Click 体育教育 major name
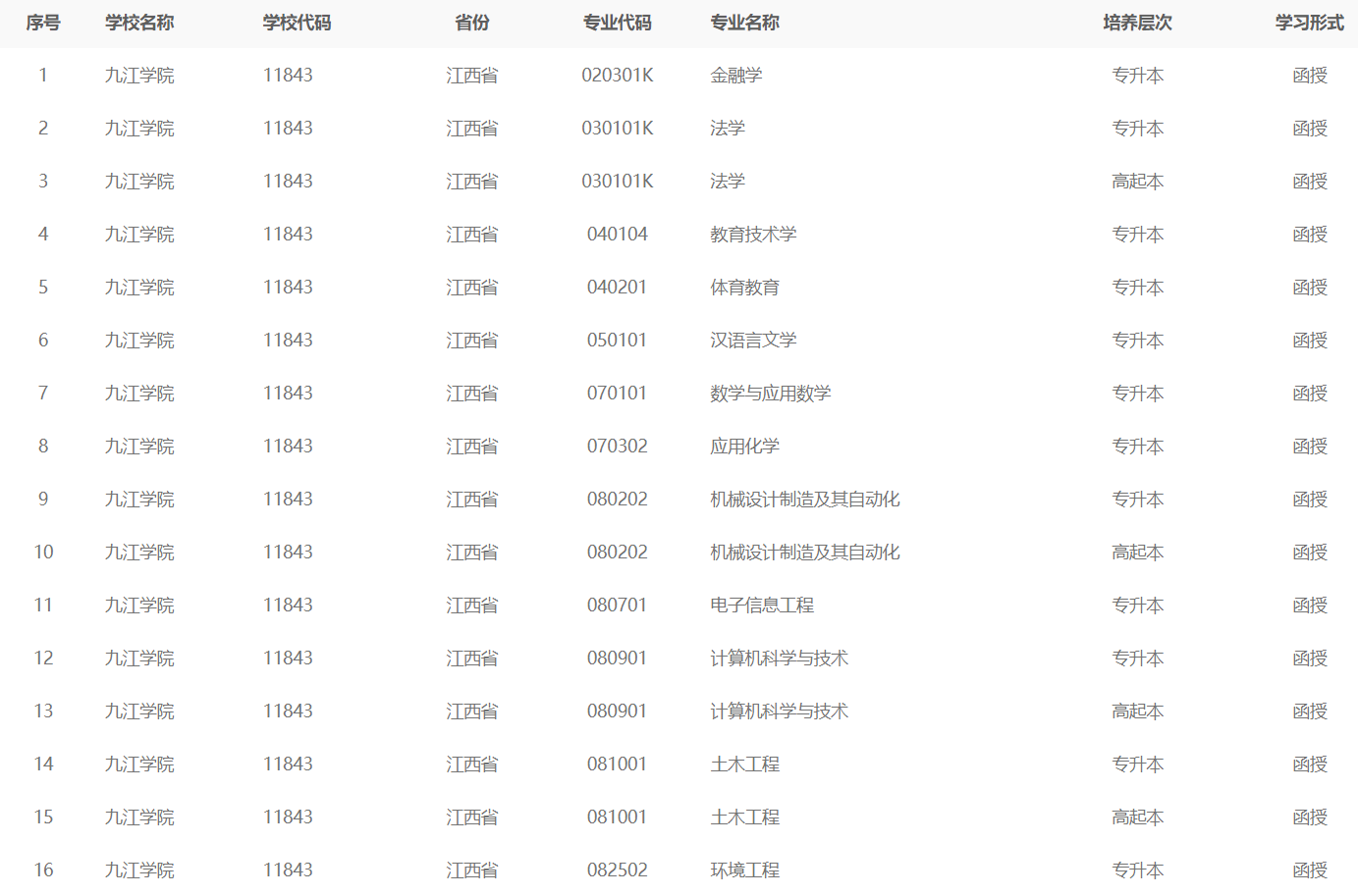The image size is (1358, 896). coord(745,288)
